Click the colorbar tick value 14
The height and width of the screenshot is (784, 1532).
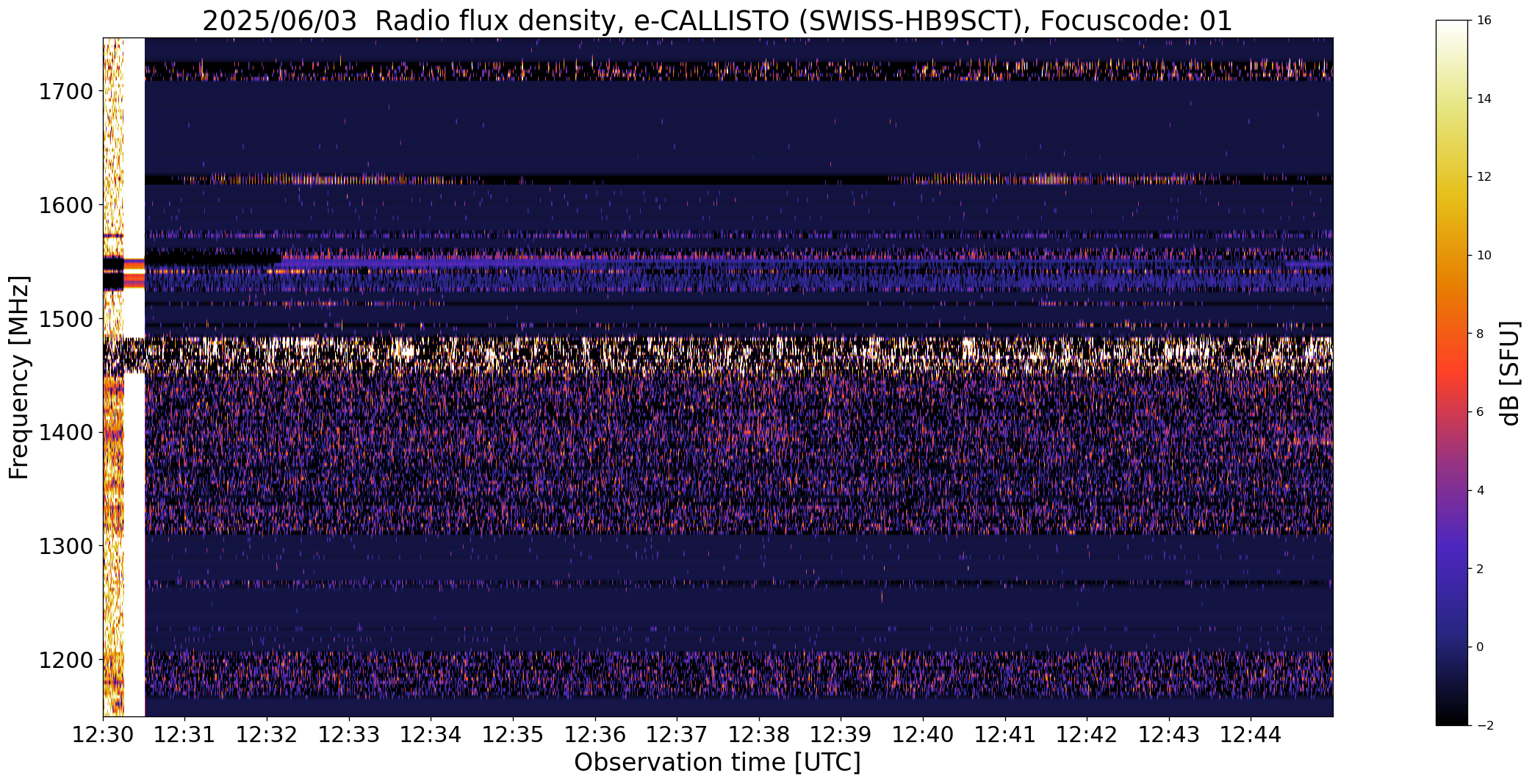(1484, 99)
